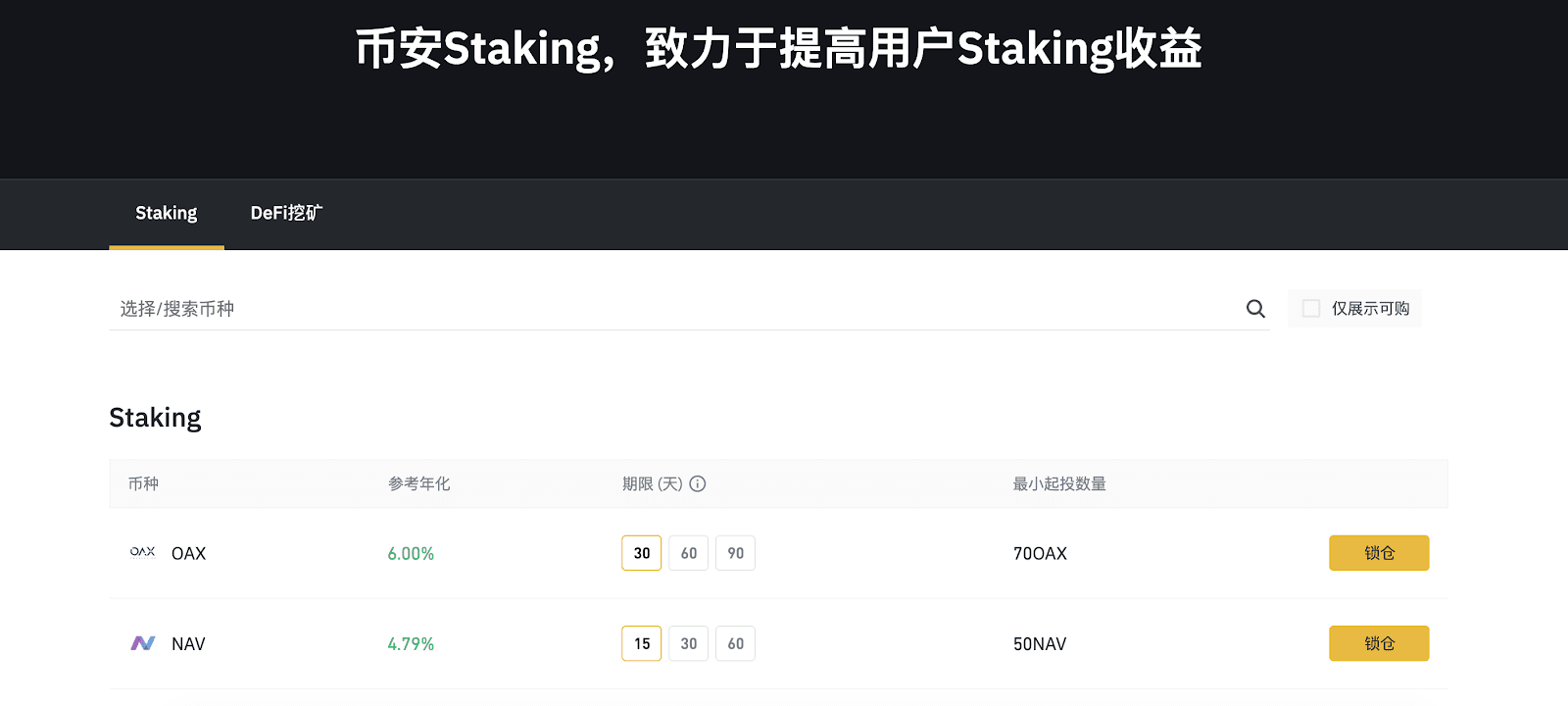Click the NAV coin name
The image size is (1568, 706).
point(188,644)
